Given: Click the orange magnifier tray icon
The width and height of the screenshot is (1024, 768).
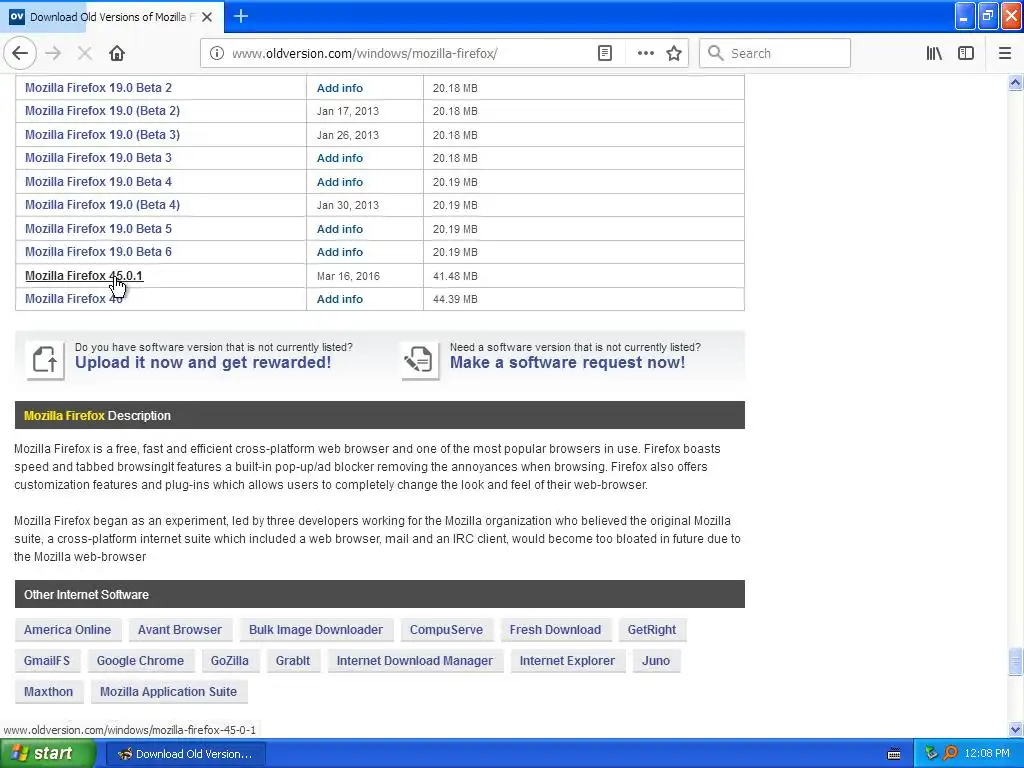Looking at the screenshot, I should (x=950, y=754).
